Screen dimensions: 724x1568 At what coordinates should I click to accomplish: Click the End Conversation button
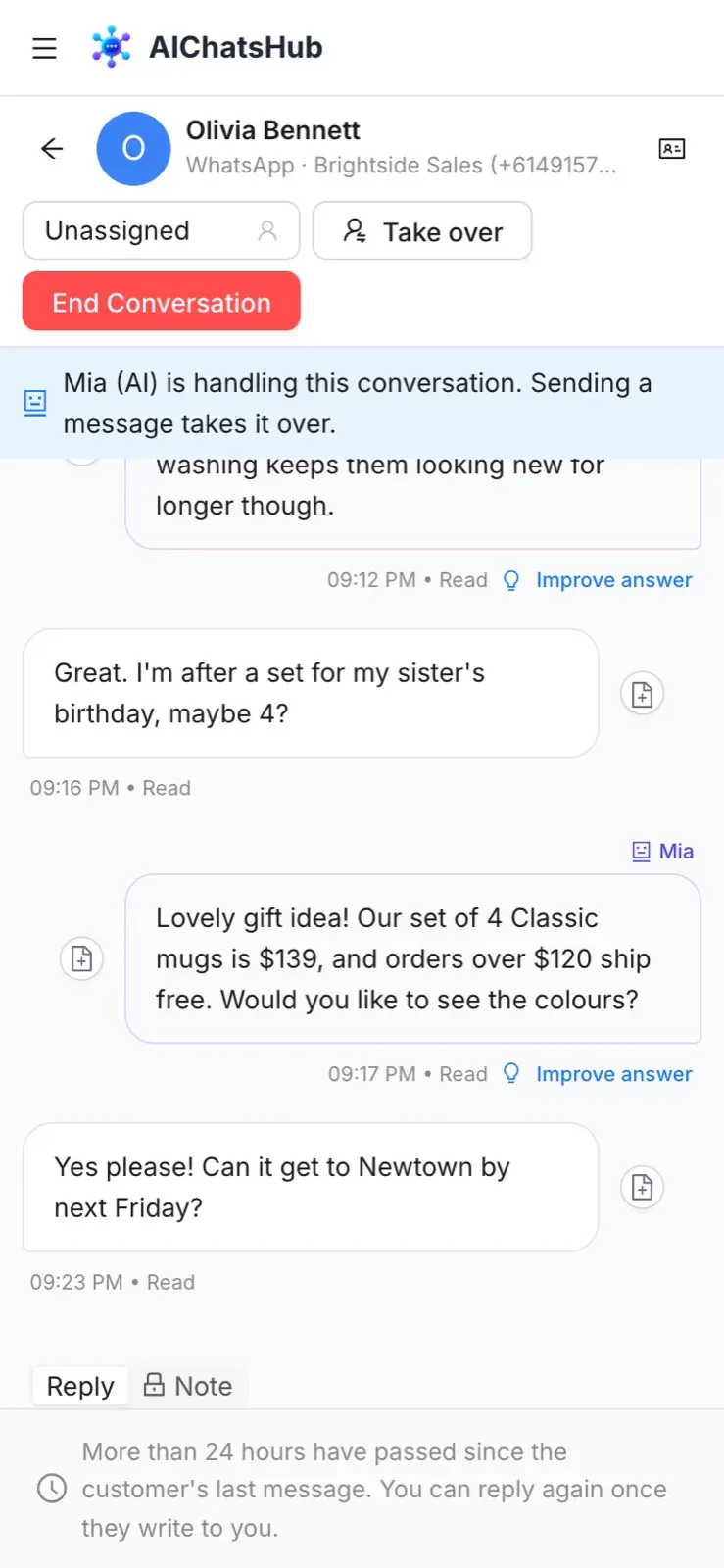tap(162, 302)
